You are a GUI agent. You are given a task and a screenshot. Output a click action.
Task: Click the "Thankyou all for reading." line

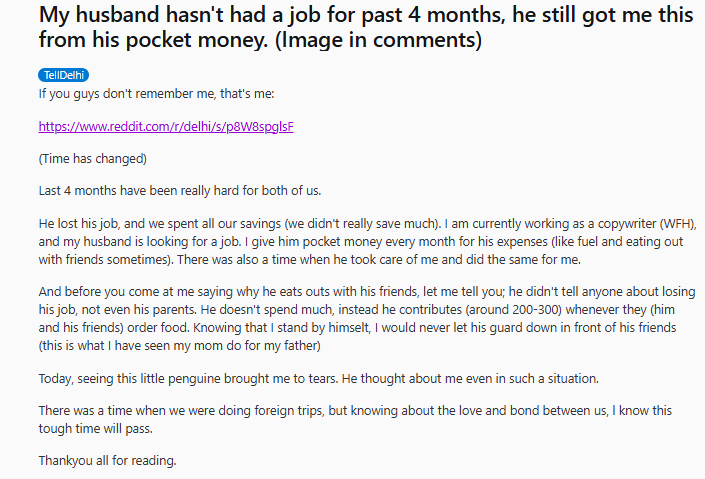click(109, 460)
